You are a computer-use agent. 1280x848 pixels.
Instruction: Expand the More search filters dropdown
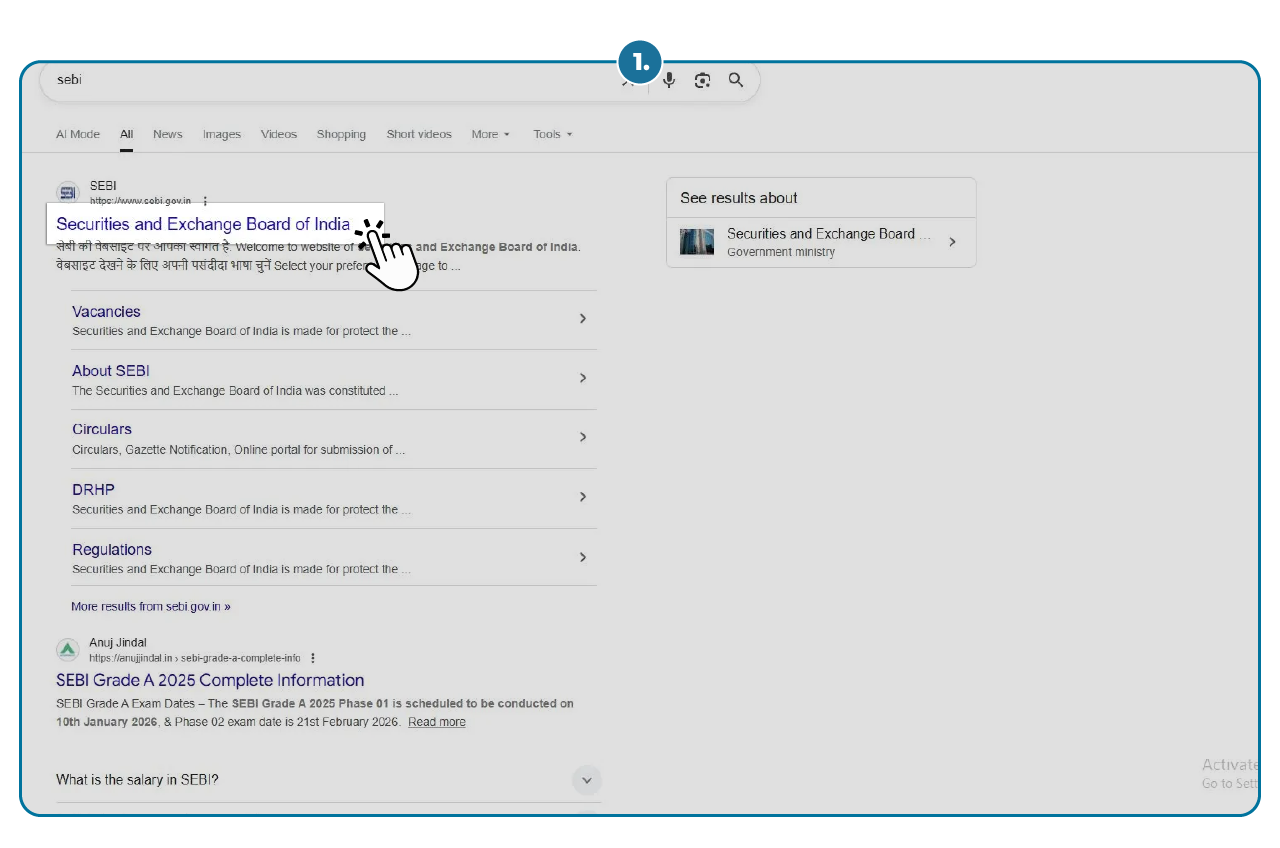point(490,134)
